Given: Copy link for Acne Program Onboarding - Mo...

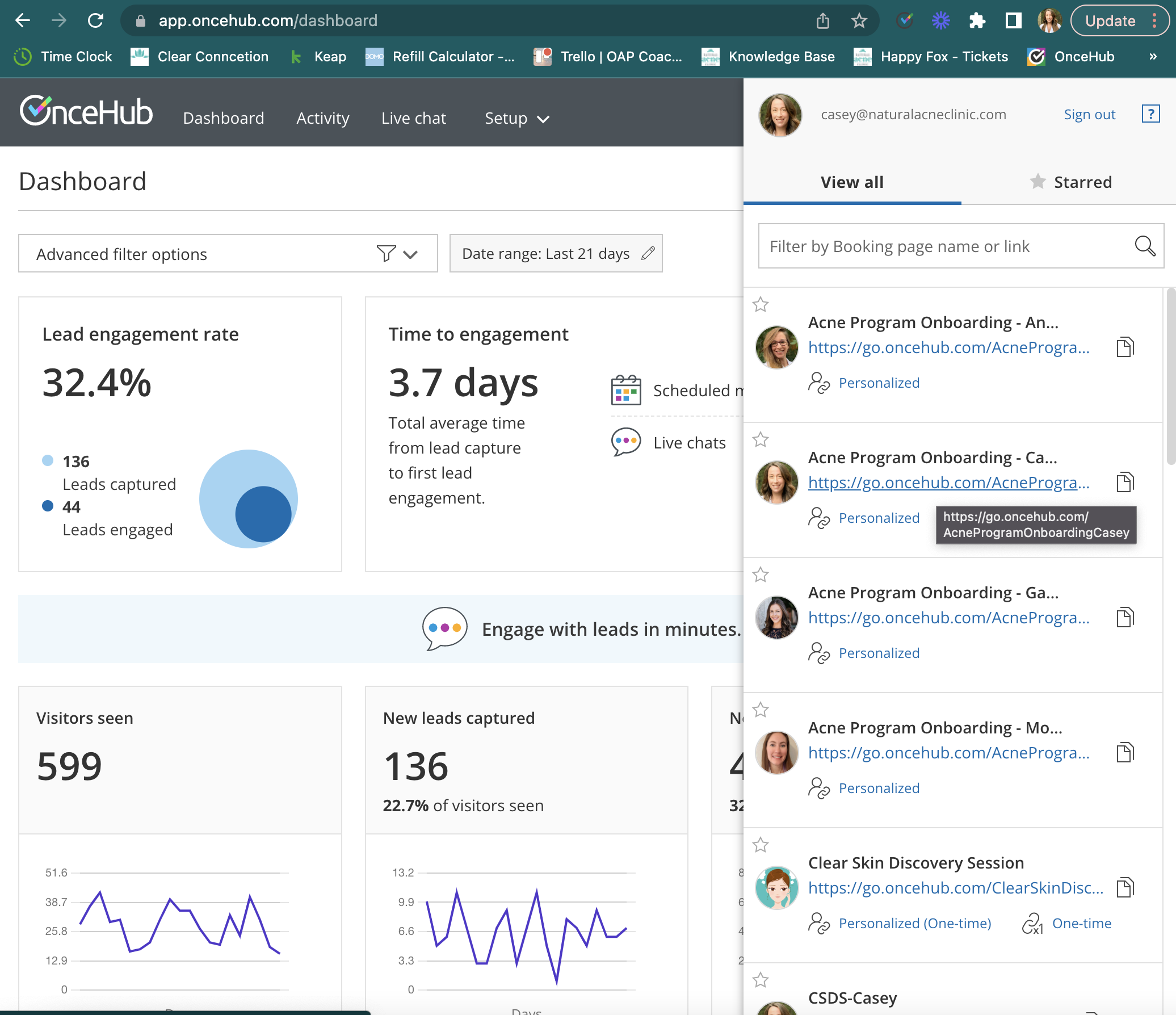Looking at the screenshot, I should pos(1125,753).
